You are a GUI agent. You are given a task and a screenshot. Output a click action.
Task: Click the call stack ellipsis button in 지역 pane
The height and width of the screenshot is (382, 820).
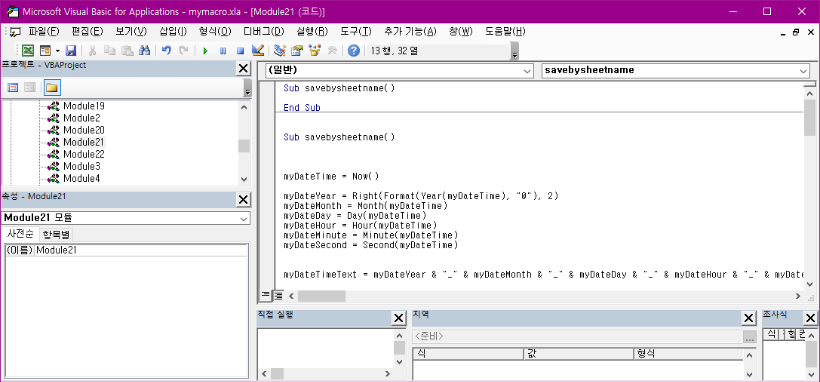pyautogui.click(x=749, y=336)
